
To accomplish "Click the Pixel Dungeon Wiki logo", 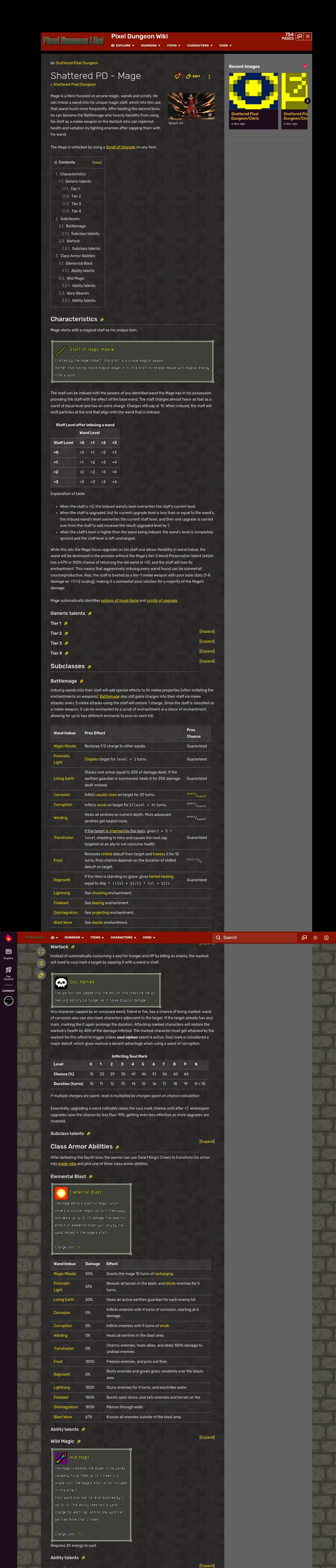I will (73, 41).
